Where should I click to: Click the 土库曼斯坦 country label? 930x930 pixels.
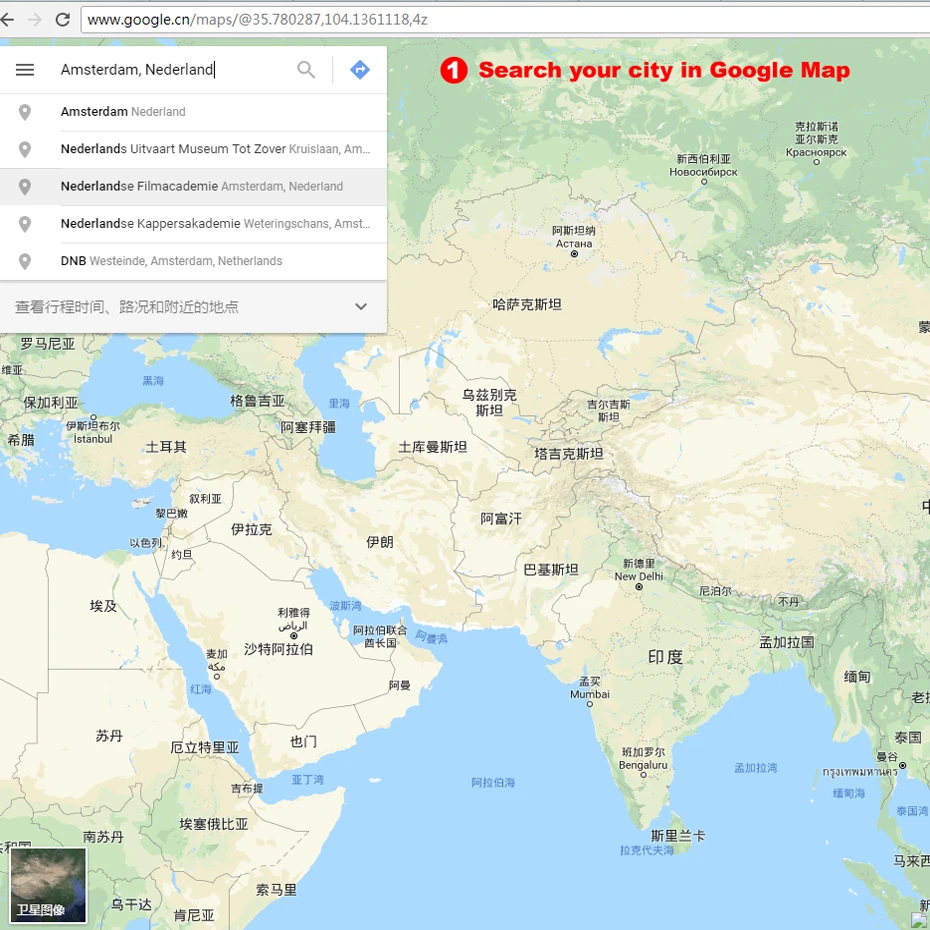click(x=432, y=447)
